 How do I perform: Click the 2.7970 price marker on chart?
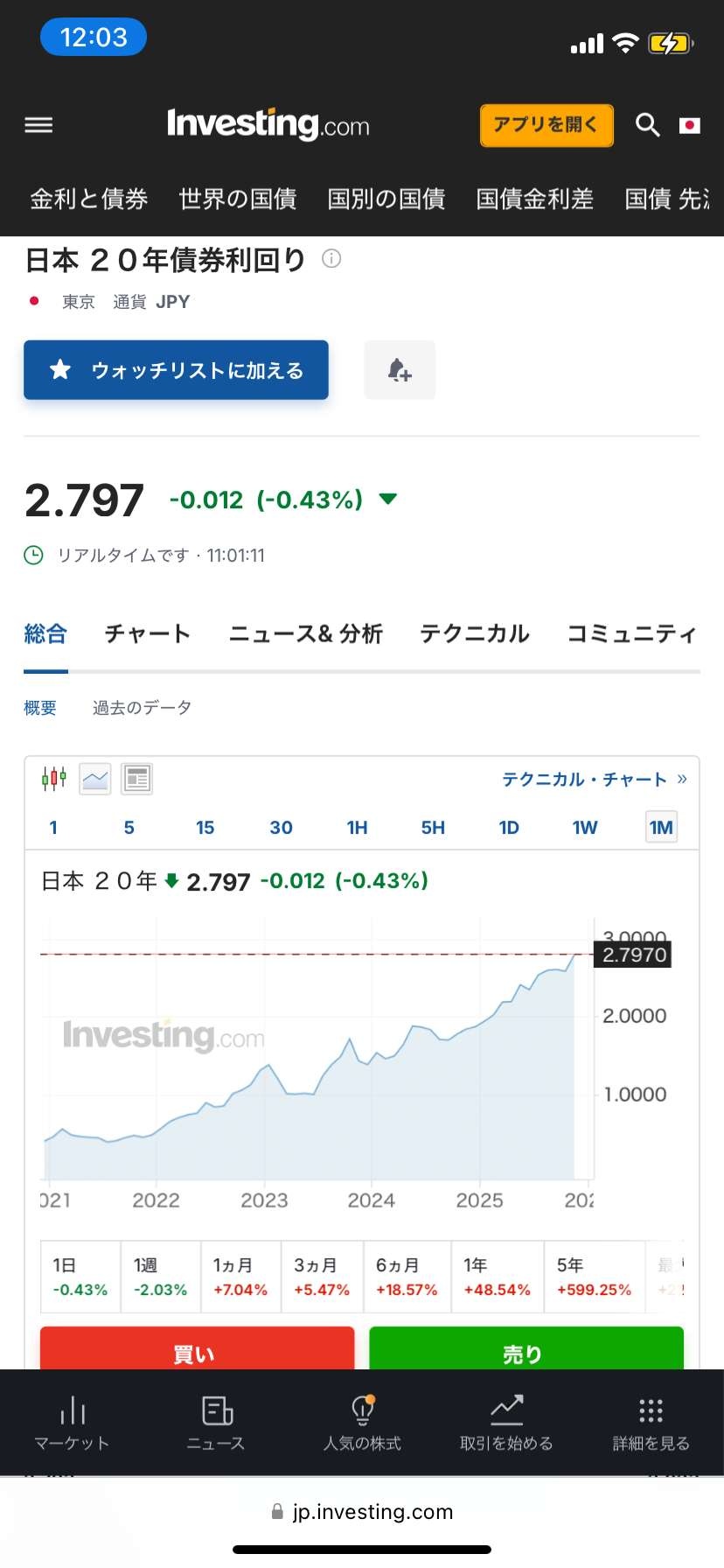click(x=634, y=955)
